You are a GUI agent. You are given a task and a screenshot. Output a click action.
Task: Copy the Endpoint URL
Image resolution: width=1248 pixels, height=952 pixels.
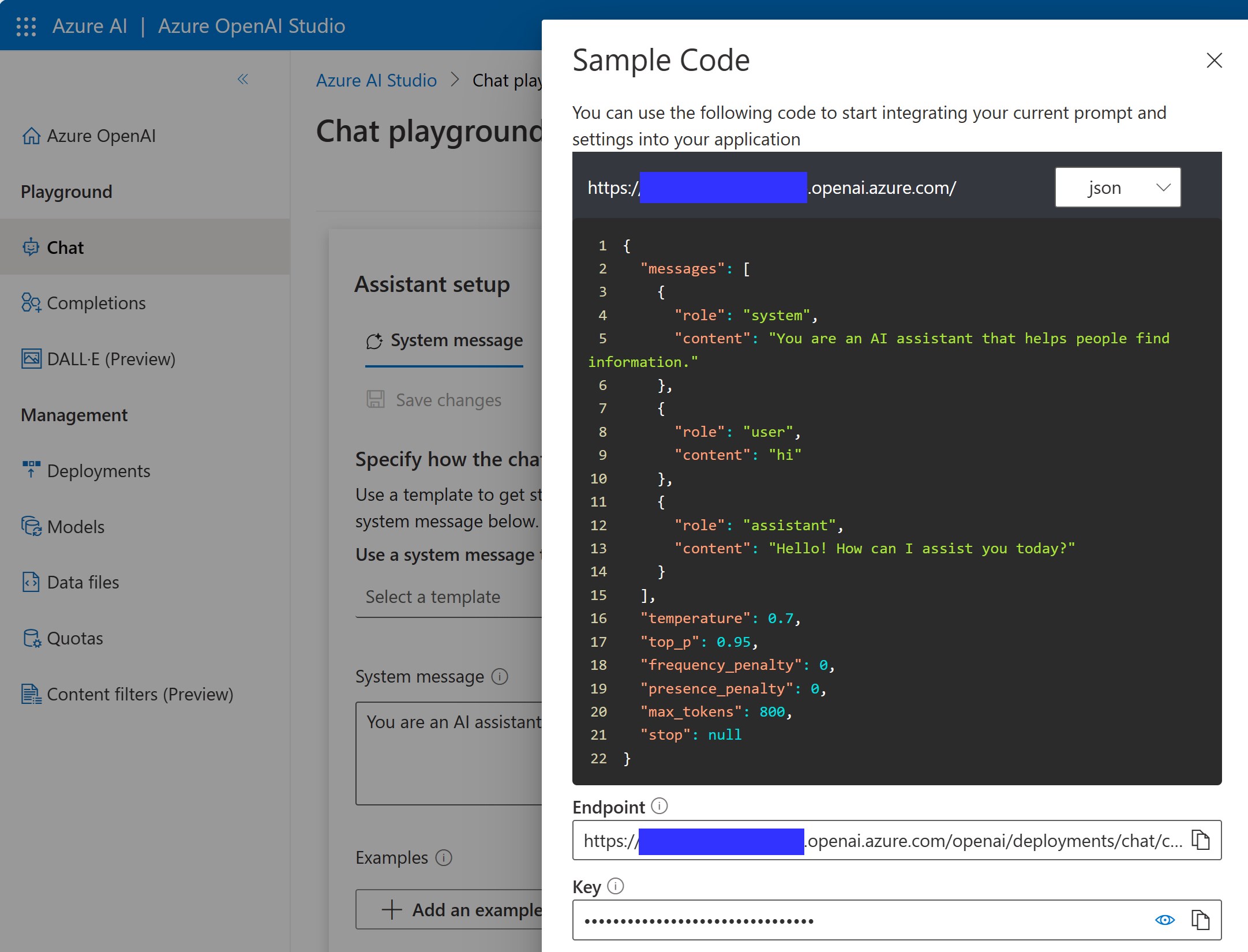[1201, 840]
